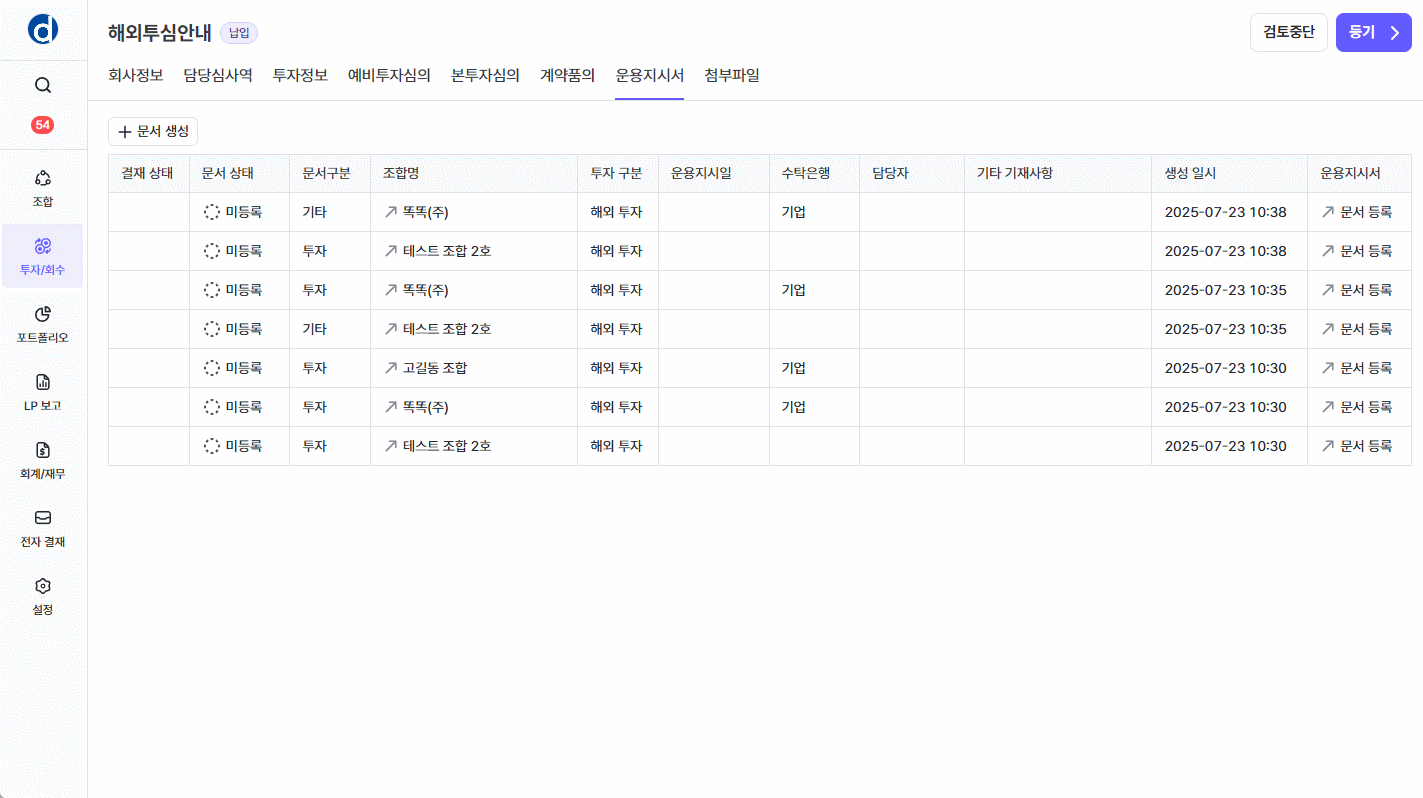Click 기업 in the 고길동 조합 row
1423x798 pixels.
[x=794, y=368]
